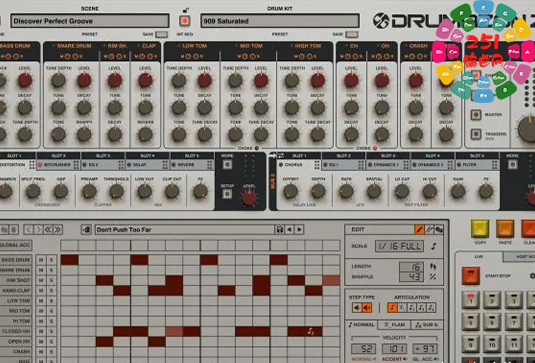Select SLOT 3 header on first bus
Viewport: 535px width, 363px height.
pyautogui.click(x=103, y=156)
